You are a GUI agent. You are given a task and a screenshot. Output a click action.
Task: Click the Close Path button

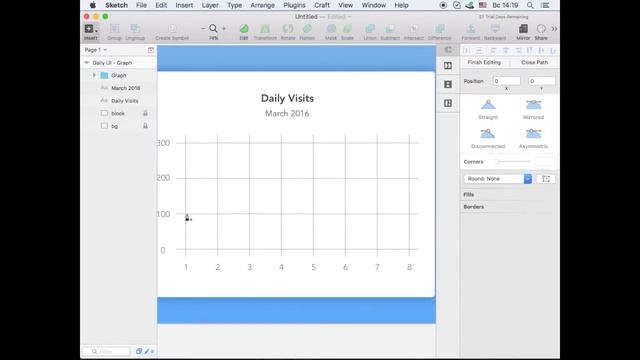(534, 62)
